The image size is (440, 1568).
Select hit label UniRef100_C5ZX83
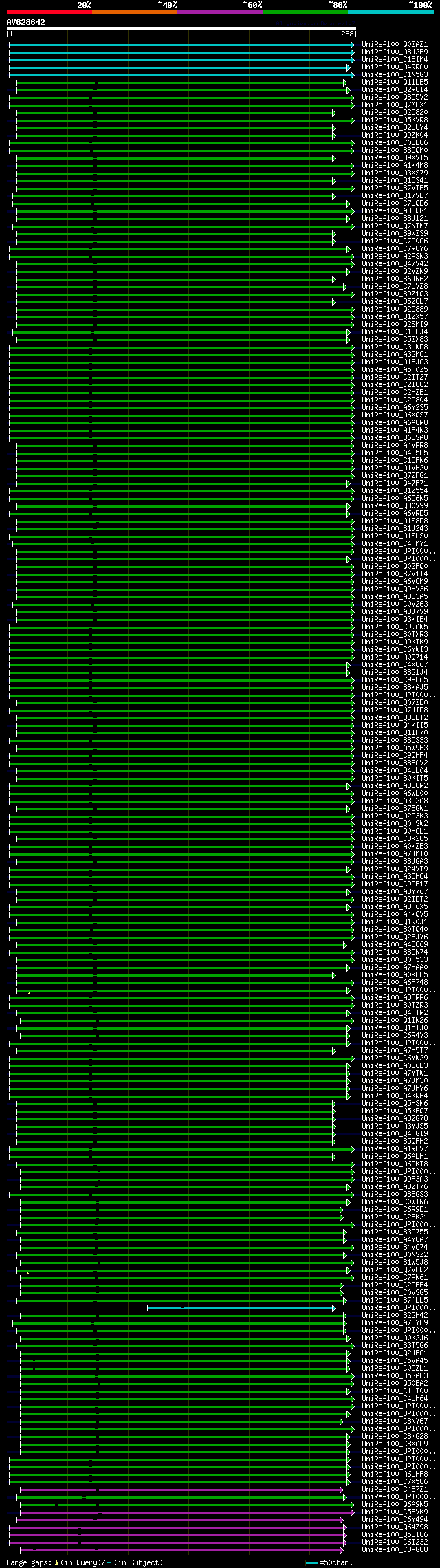pyautogui.click(x=395, y=340)
